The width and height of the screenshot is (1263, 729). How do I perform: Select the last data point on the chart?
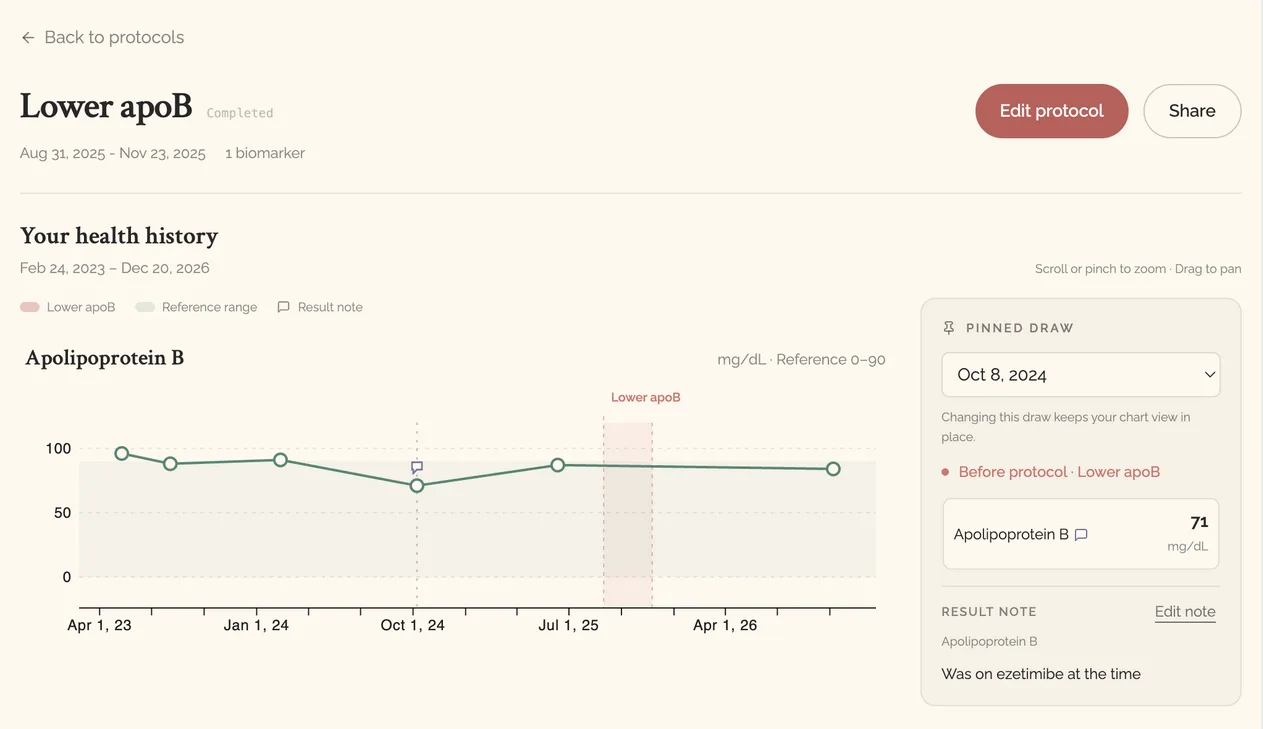click(x=833, y=469)
